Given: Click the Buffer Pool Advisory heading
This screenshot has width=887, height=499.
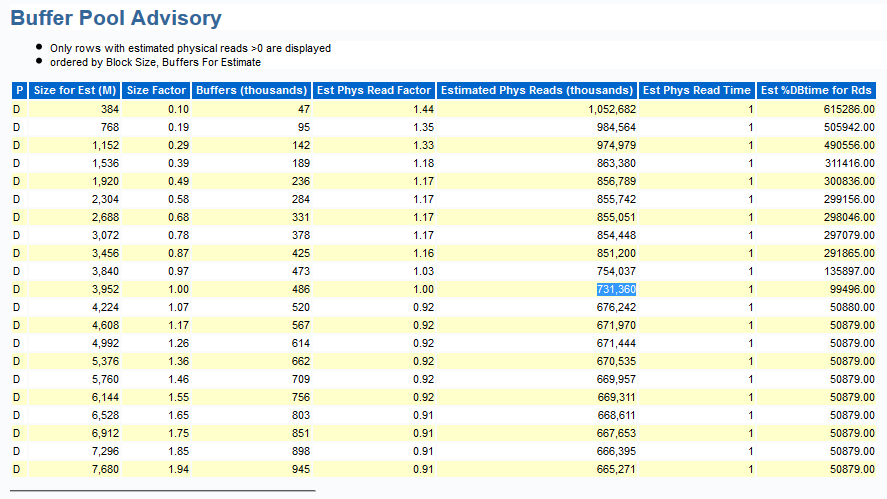Looking at the screenshot, I should (x=116, y=18).
